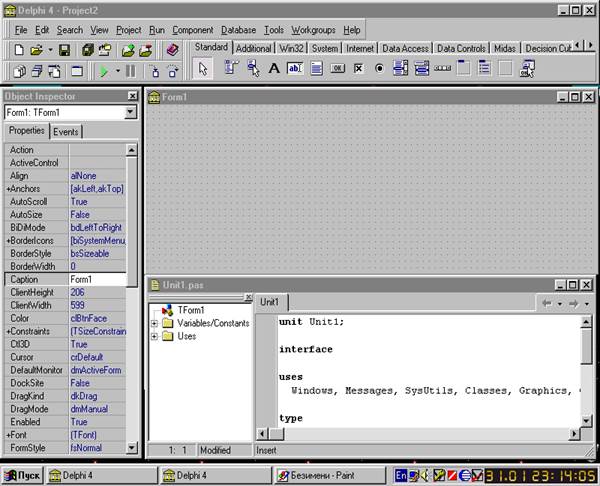Open the Data Access palette tab
Viewport: 600px width, 486px height.
point(405,47)
